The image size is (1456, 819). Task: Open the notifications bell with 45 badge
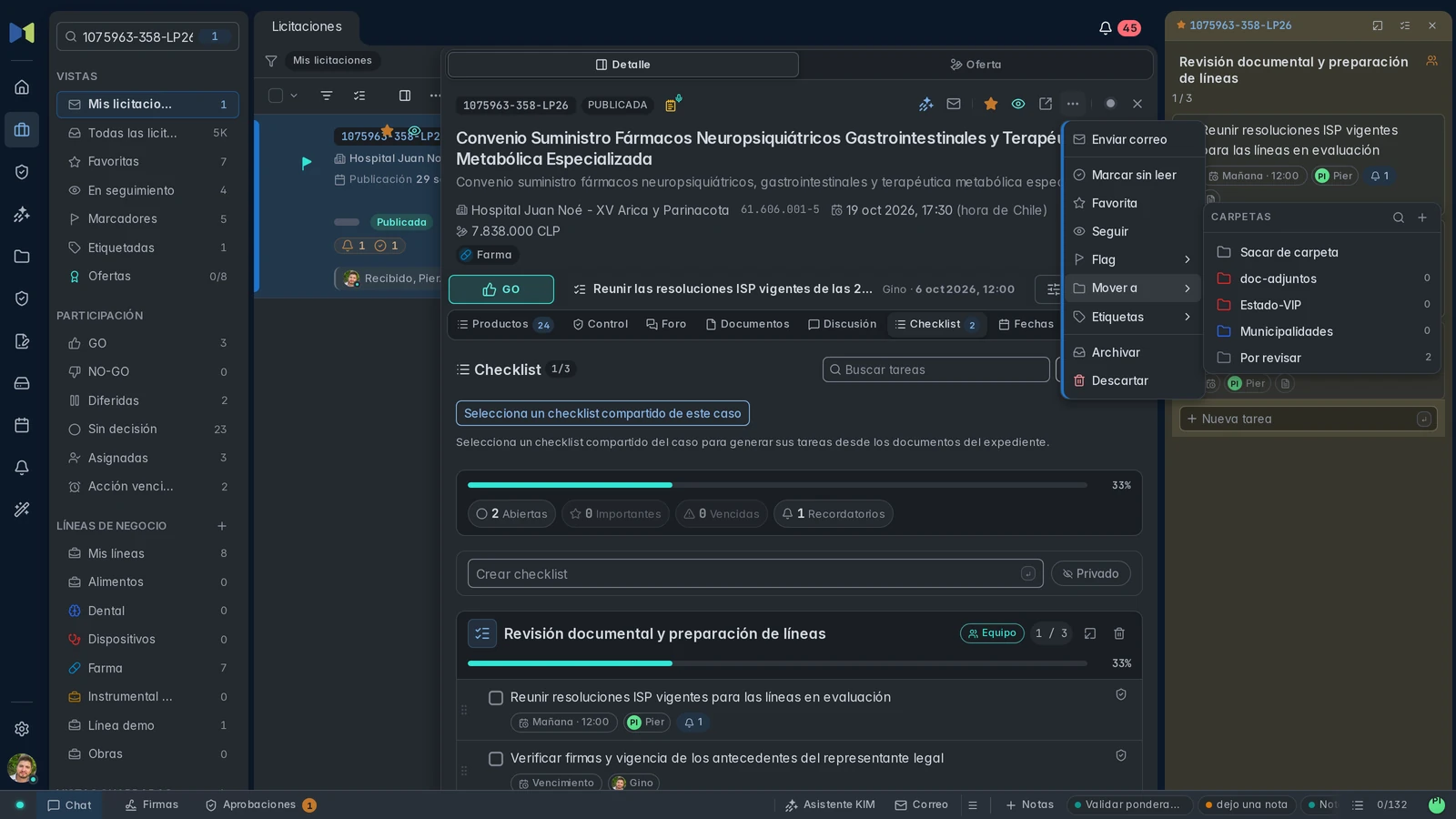click(1118, 27)
